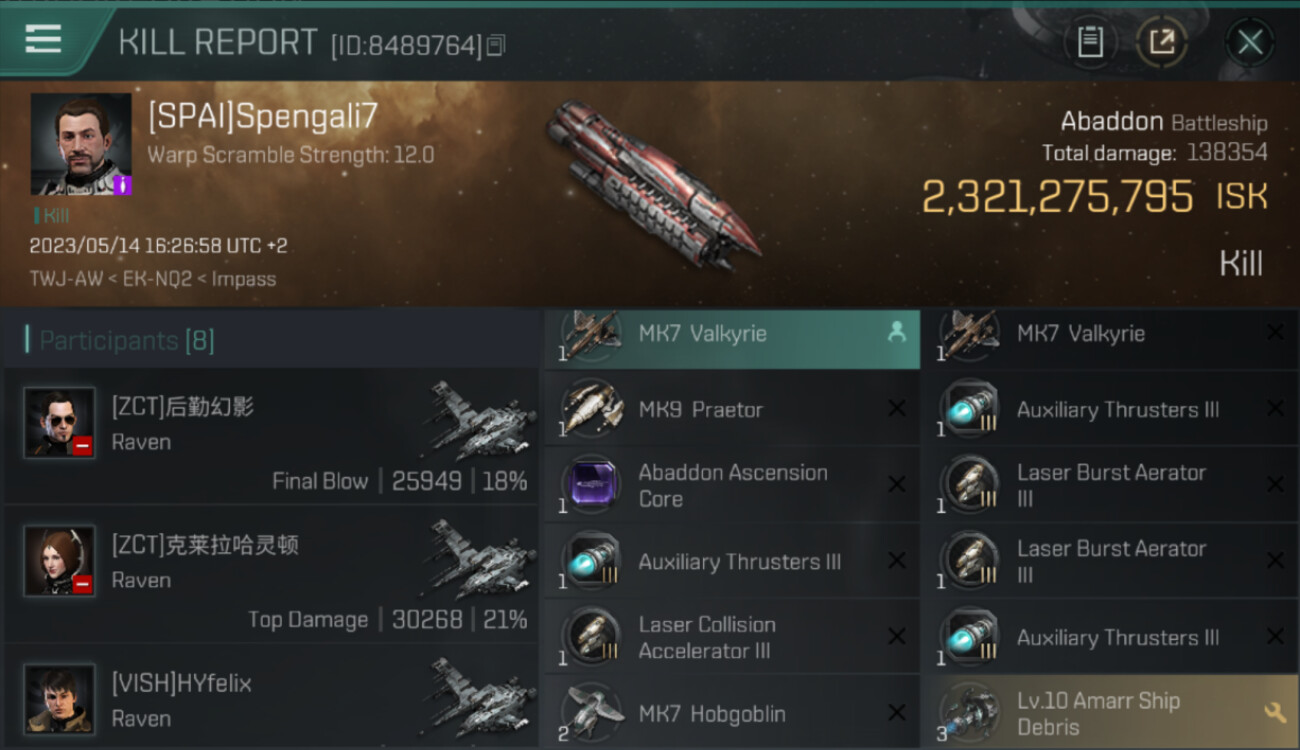The image size is (1300, 750).
Task: Click the TWJ-AW system link
Action: pos(66,279)
